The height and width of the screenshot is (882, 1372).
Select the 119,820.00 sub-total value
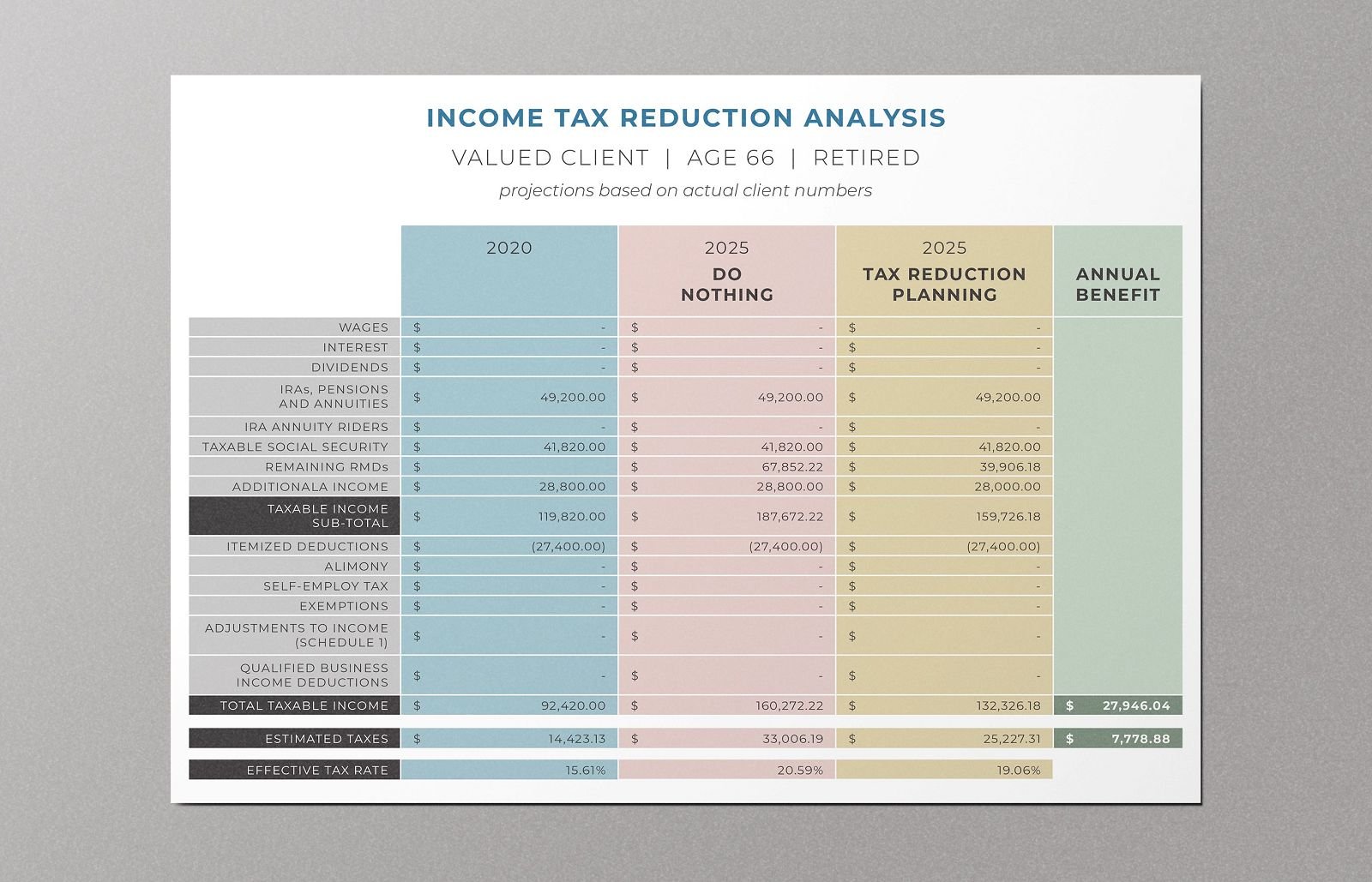tap(572, 517)
